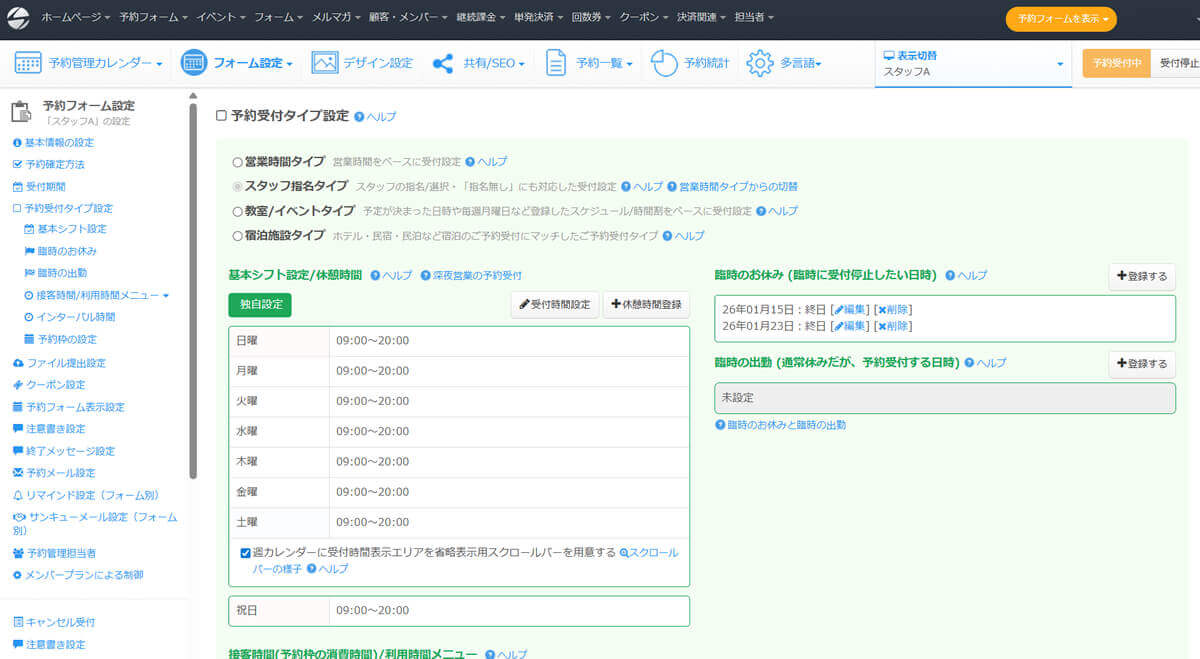Click the 多言語 gear icon
Viewport: 1200px width, 659px height.
coord(760,63)
